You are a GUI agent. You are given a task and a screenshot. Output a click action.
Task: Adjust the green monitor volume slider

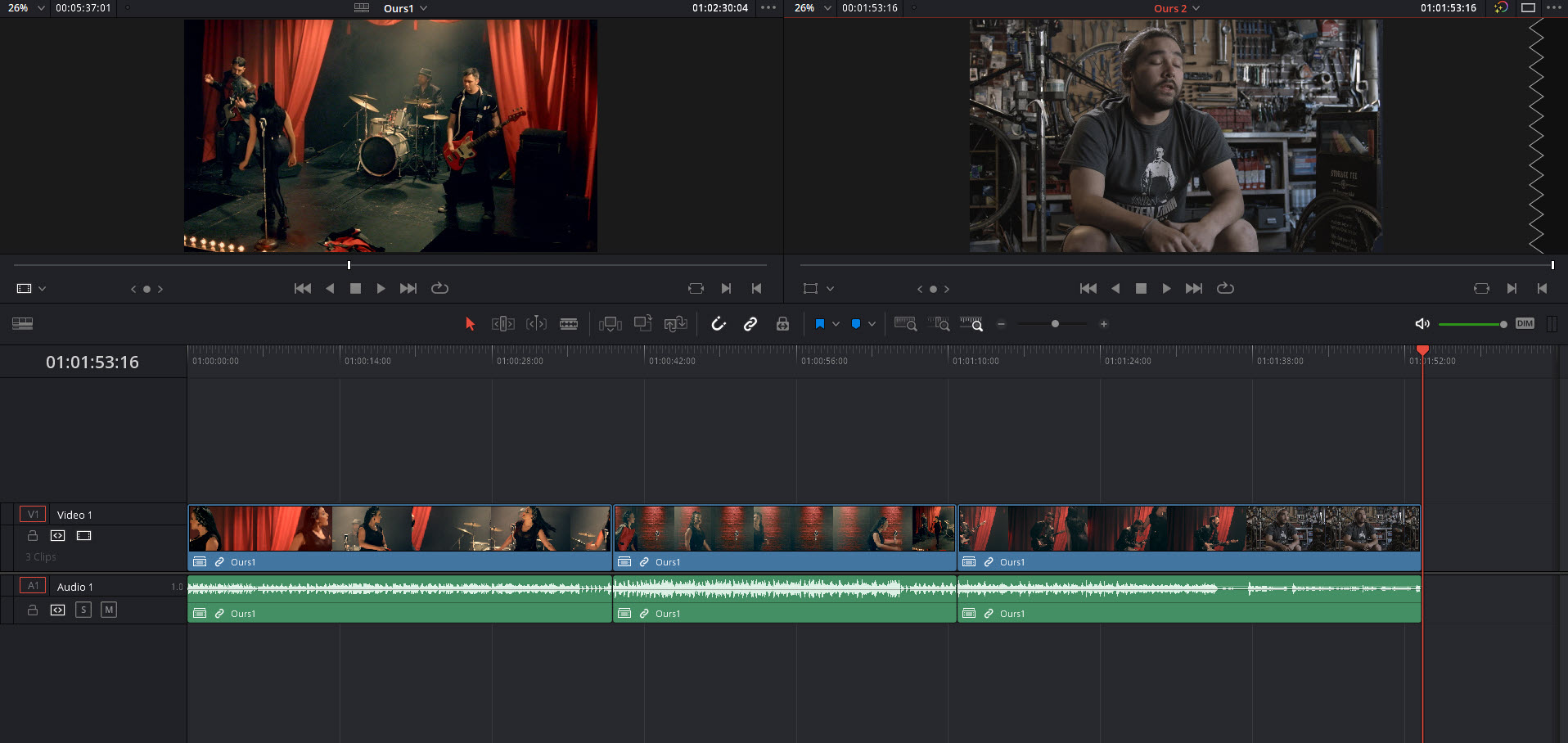pos(1472,324)
